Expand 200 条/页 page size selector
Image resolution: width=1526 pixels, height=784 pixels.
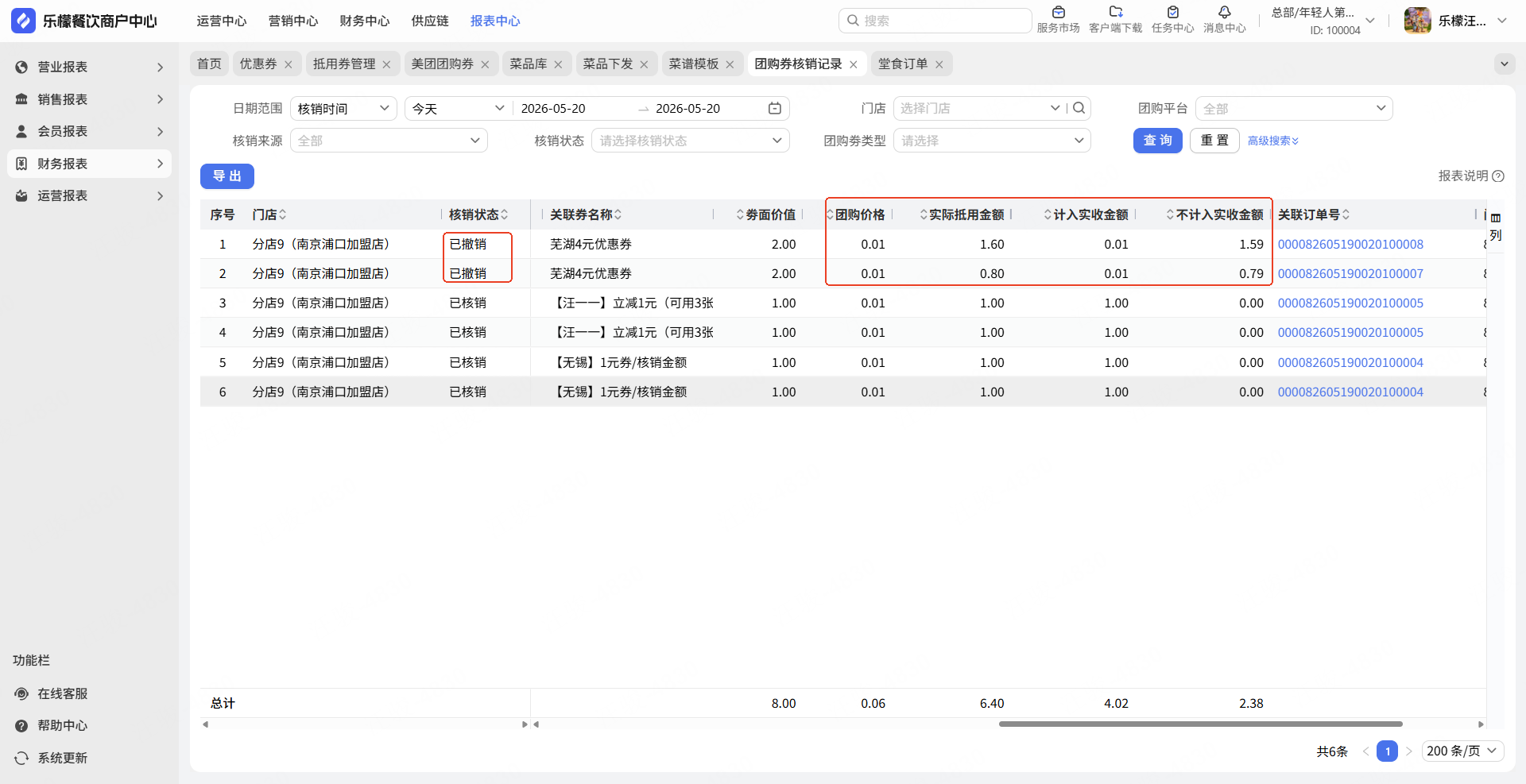pos(1462,751)
